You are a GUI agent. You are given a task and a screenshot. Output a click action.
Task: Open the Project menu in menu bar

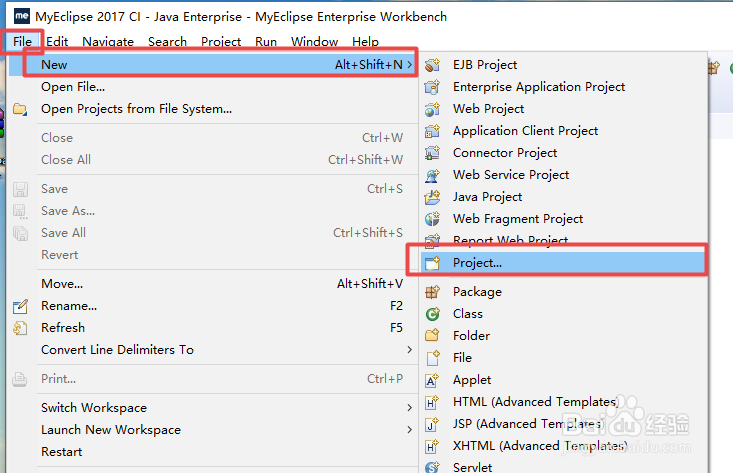(x=221, y=42)
